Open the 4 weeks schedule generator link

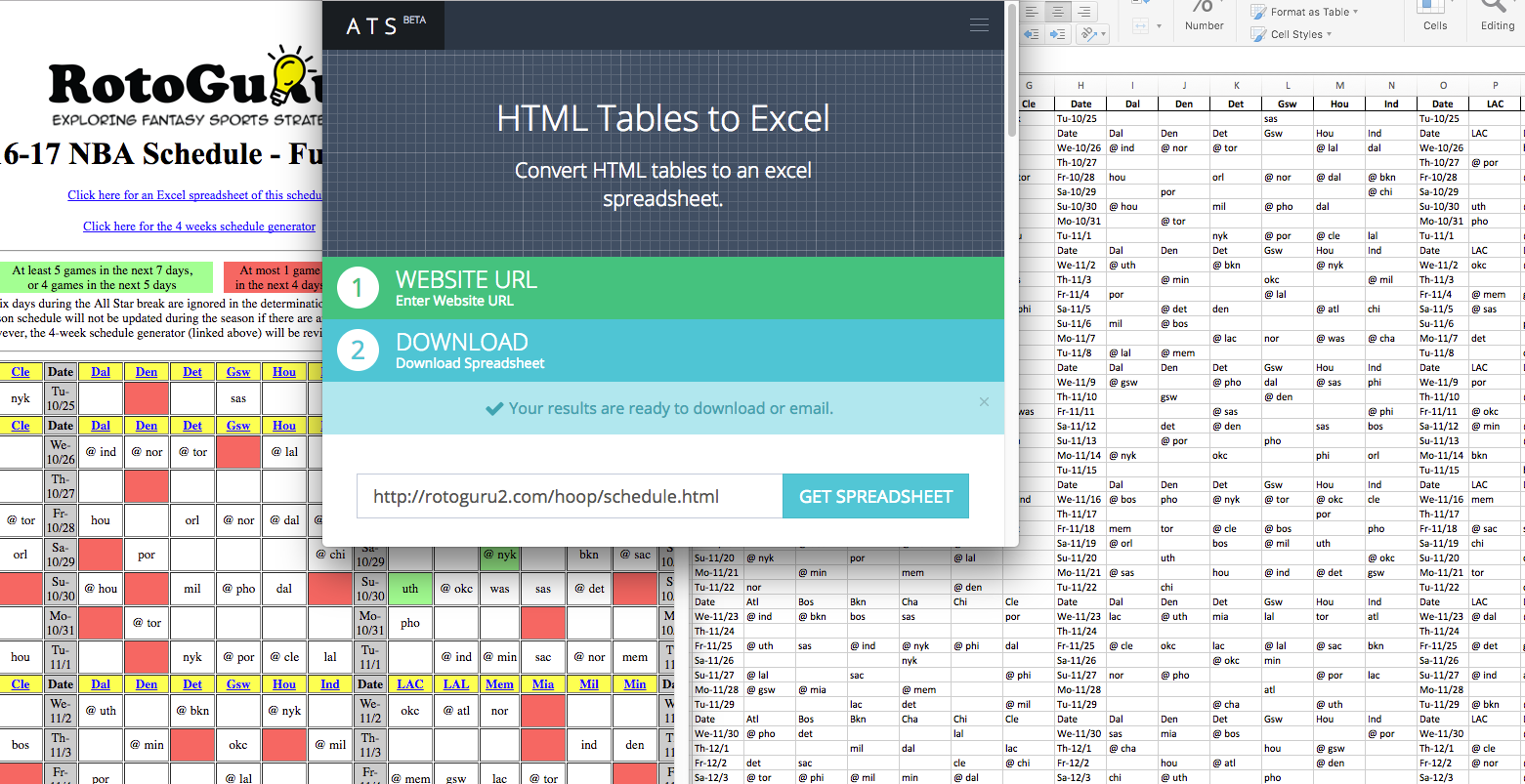(199, 226)
